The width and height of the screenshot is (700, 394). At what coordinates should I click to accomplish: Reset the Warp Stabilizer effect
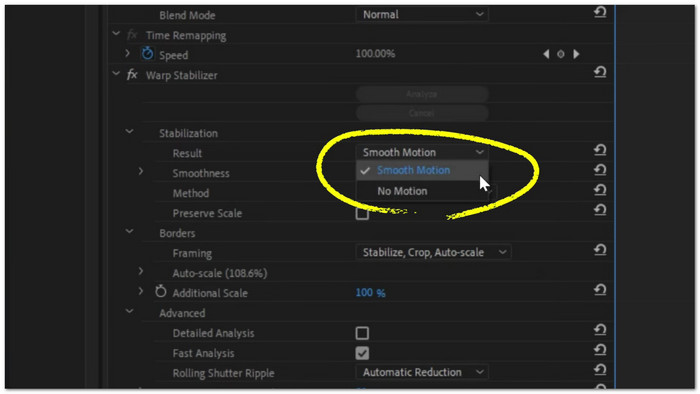(600, 72)
